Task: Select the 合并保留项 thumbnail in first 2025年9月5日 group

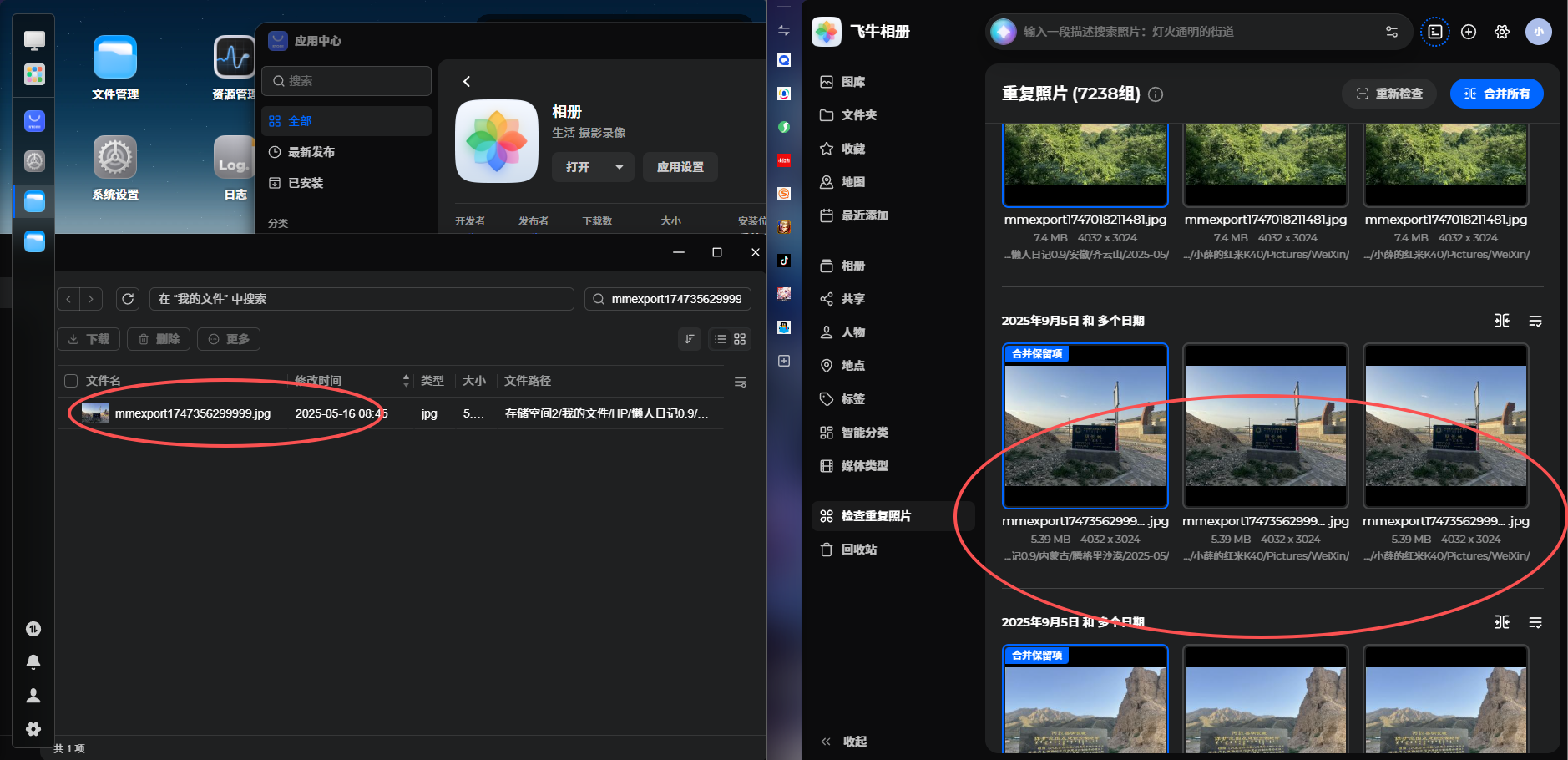Action: coord(1085,426)
